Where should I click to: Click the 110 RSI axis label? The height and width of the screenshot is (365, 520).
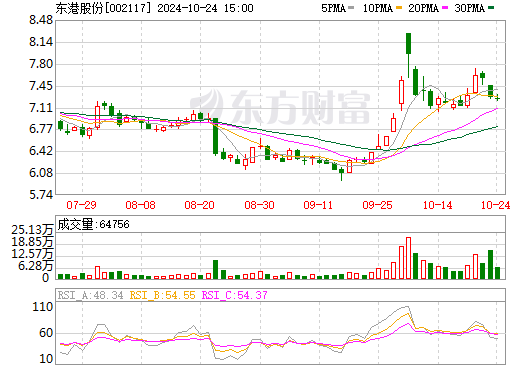tap(43, 307)
